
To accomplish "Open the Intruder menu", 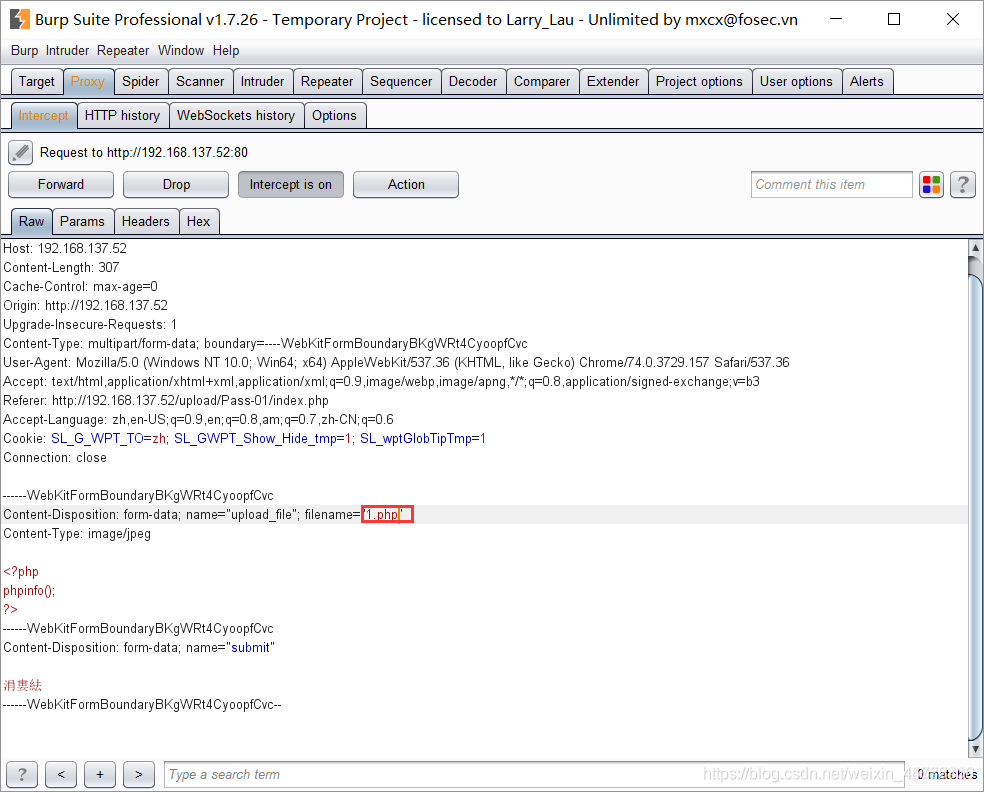I will (67, 50).
